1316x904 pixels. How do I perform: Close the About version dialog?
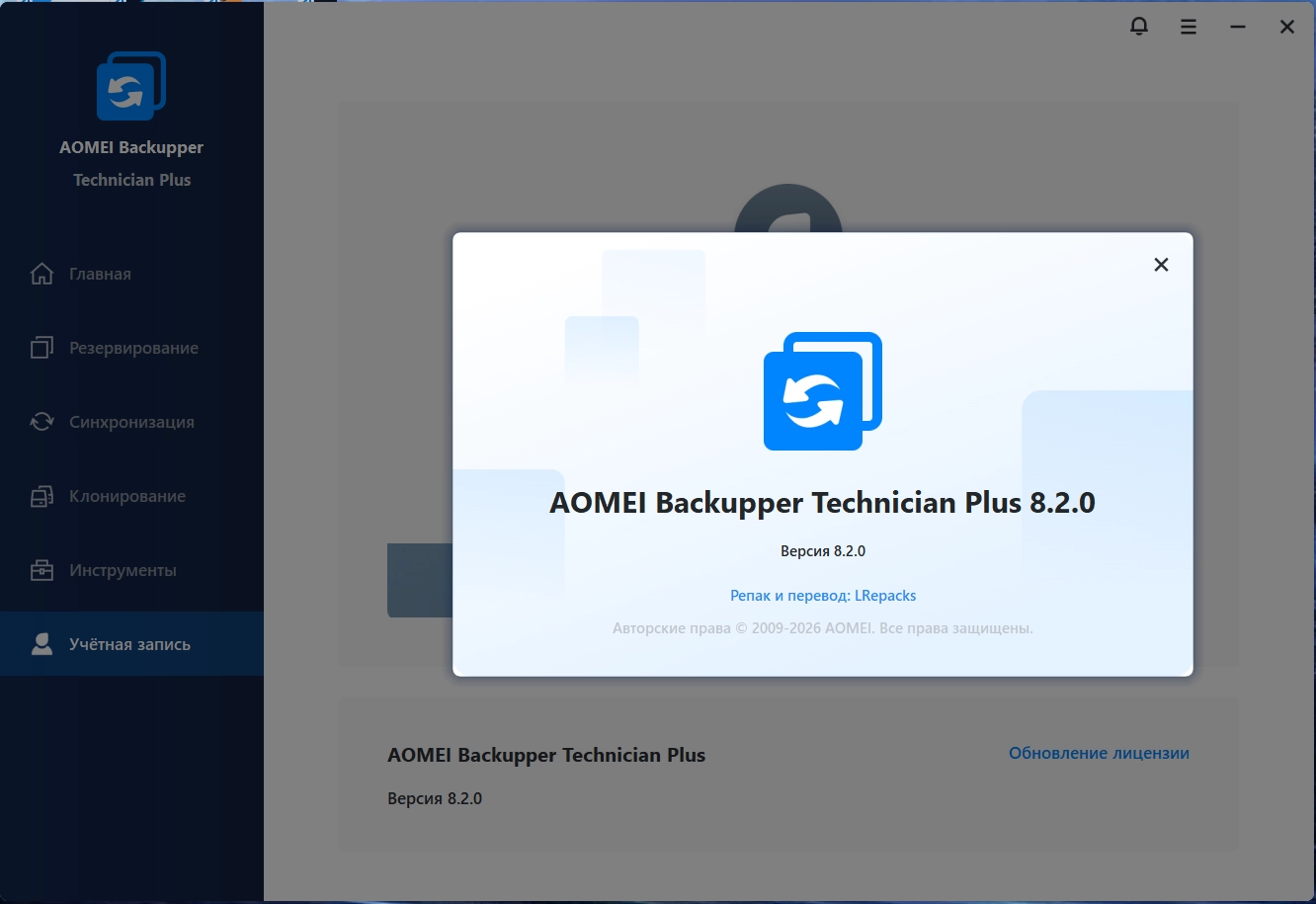pyautogui.click(x=1161, y=265)
